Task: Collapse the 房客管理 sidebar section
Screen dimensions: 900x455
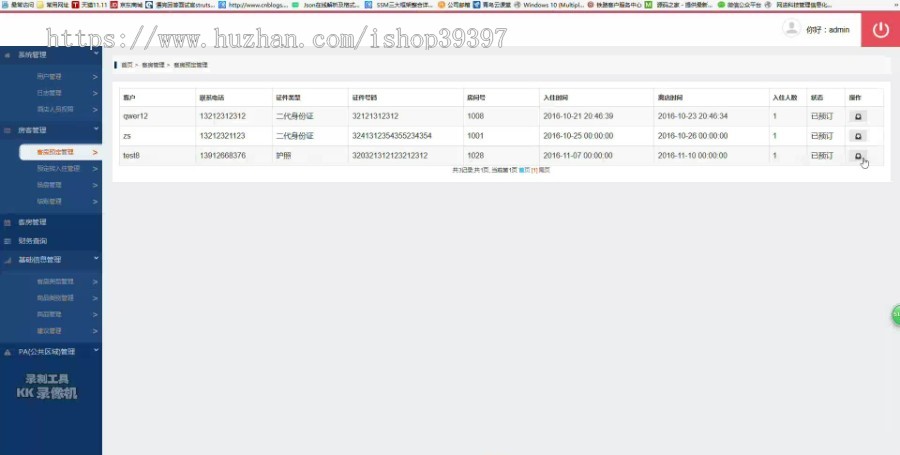Action: pos(96,129)
